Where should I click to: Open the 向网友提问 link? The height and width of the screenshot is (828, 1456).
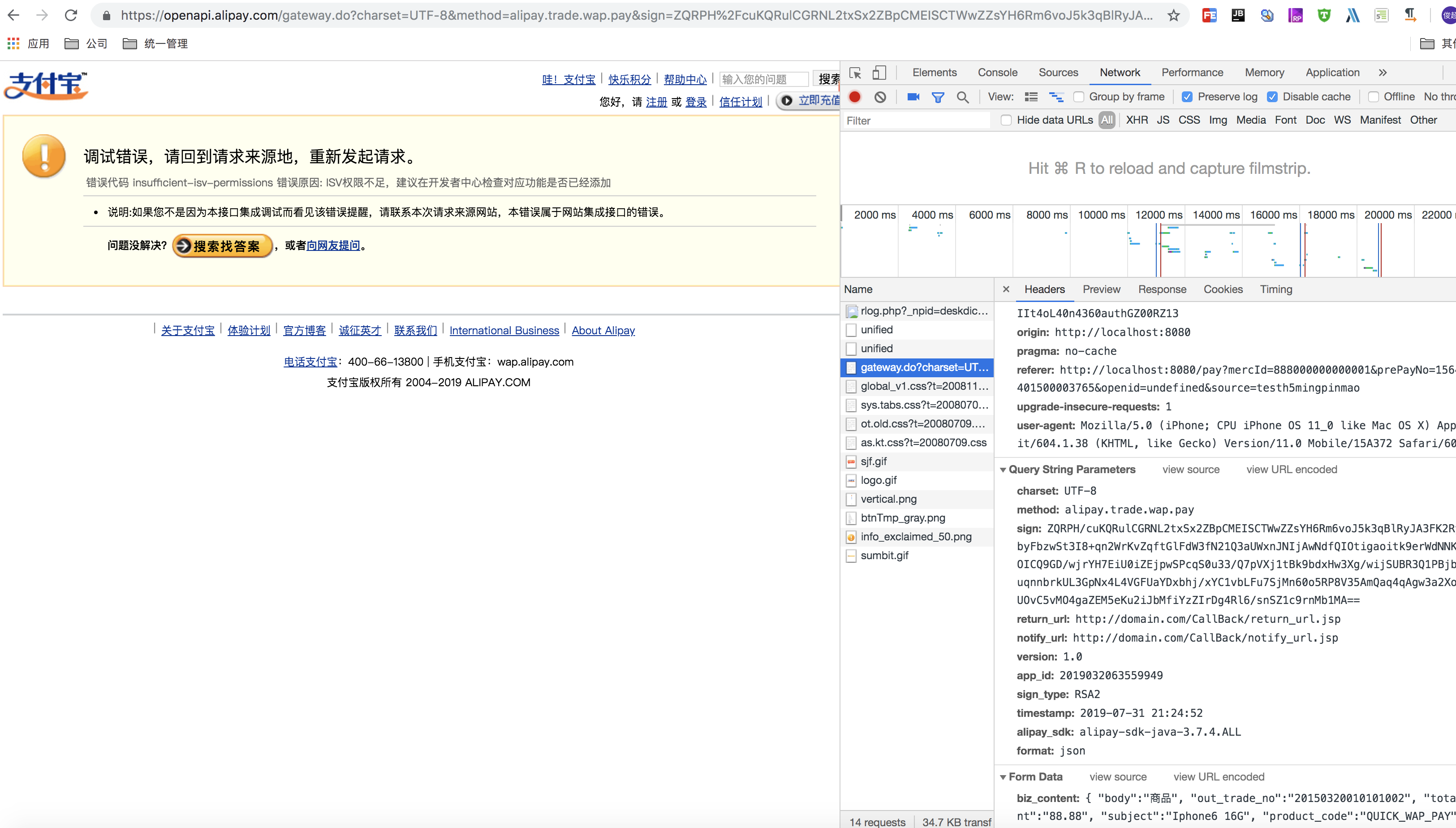pos(333,245)
